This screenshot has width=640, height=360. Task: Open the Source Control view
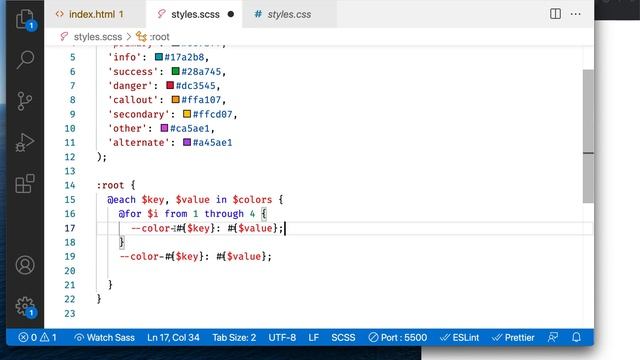(24, 101)
